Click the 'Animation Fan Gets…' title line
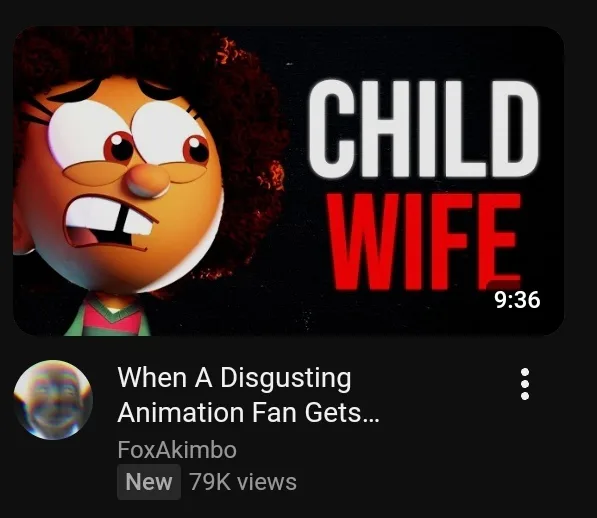Image resolution: width=597 pixels, height=518 pixels. coord(248,413)
